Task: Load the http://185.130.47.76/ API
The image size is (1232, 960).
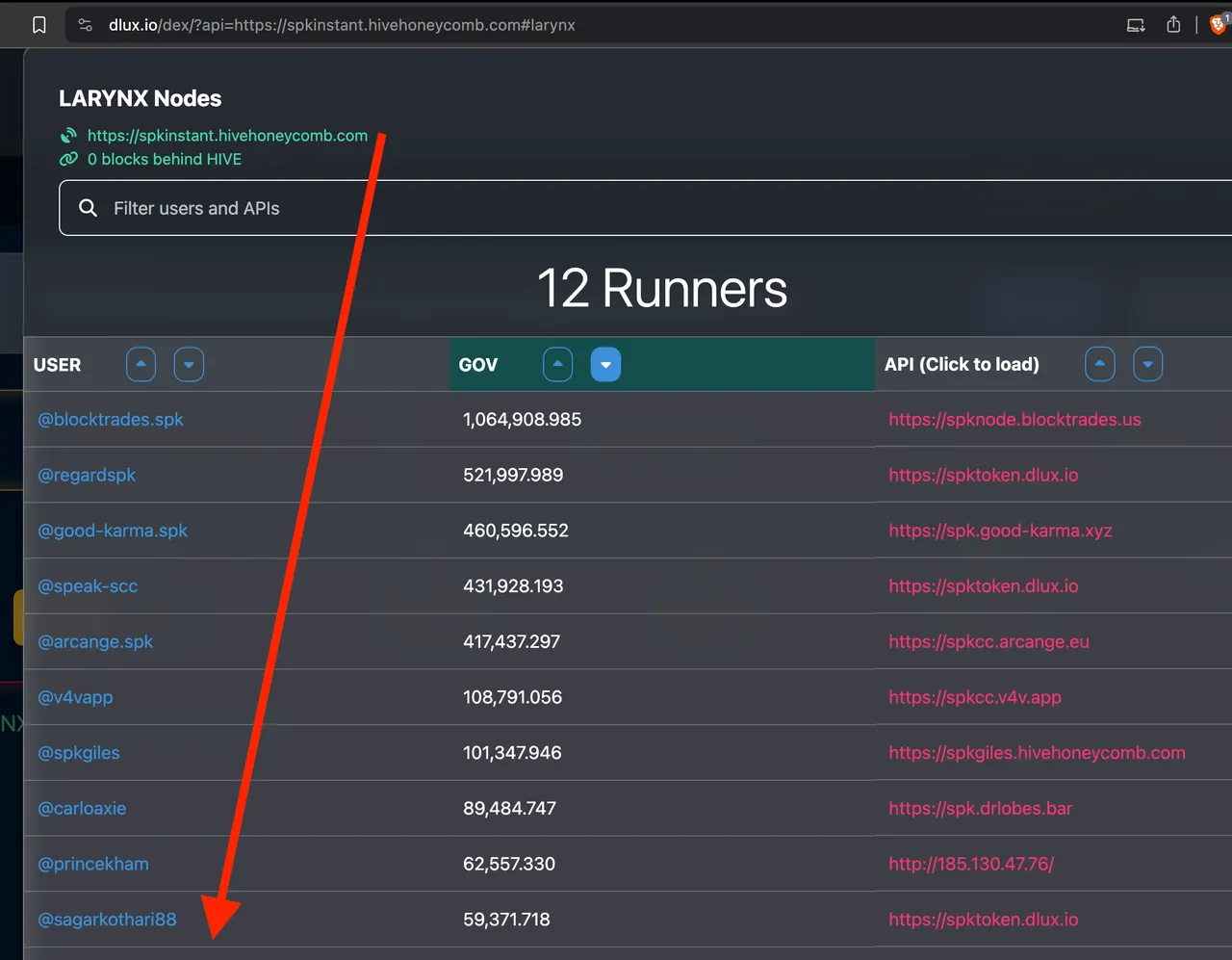Action: tap(971, 864)
